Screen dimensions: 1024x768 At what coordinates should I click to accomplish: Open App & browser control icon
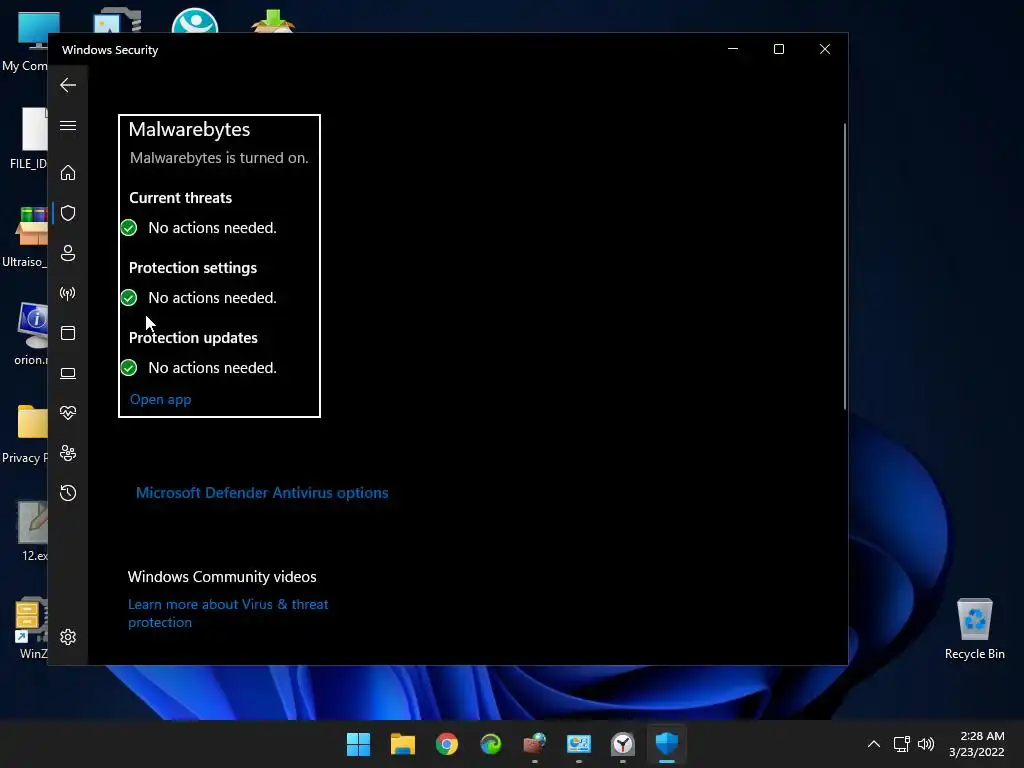click(x=68, y=333)
